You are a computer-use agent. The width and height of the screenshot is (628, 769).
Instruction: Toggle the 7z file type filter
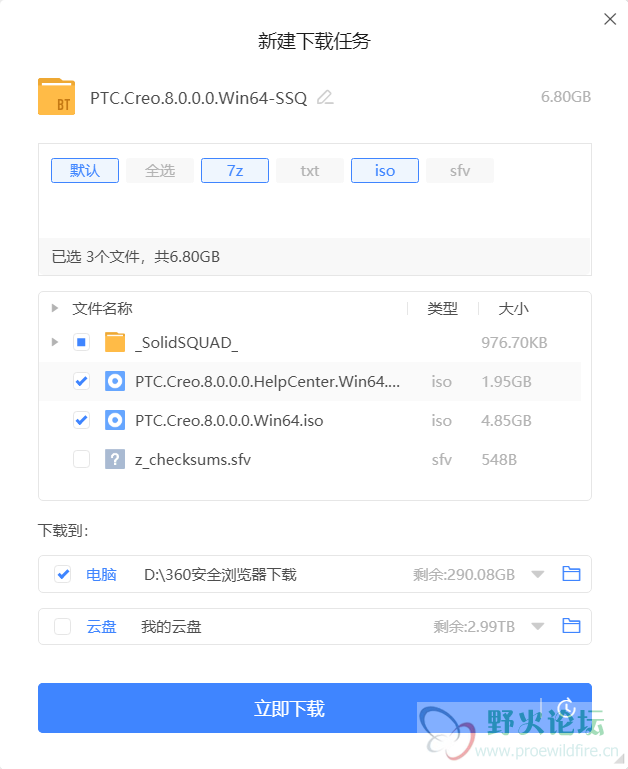tap(235, 171)
